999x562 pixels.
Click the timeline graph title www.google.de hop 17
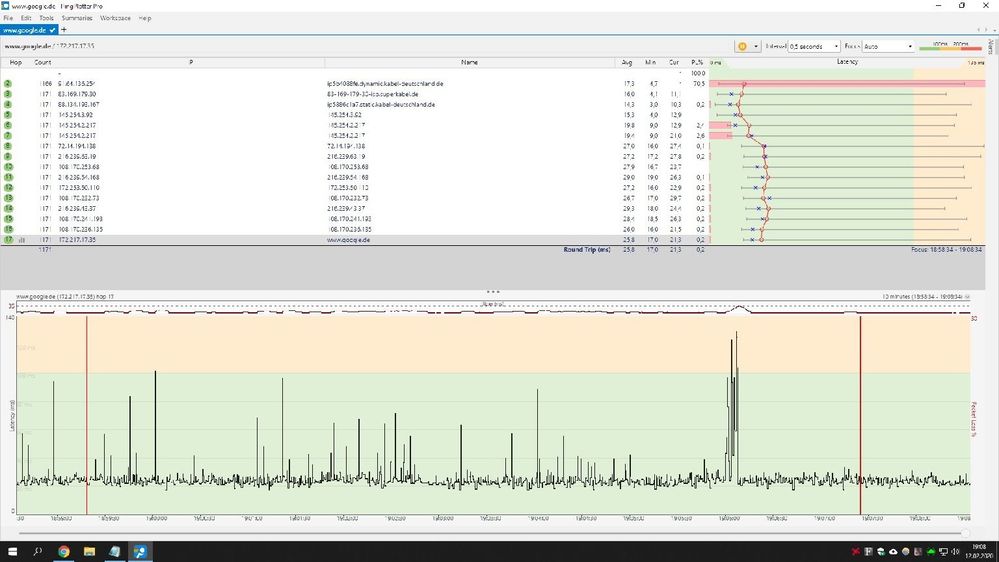65,296
